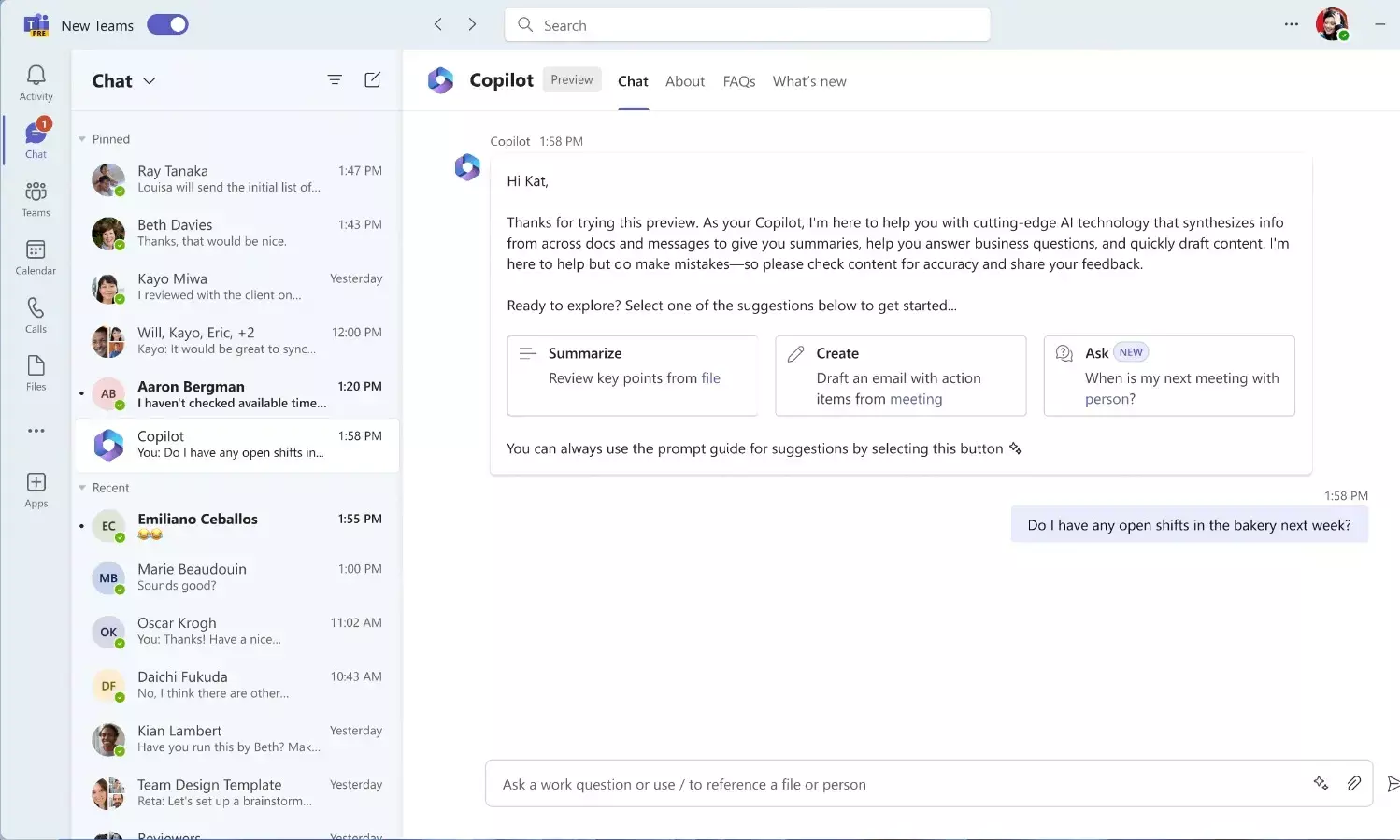The height and width of the screenshot is (840, 1400).
Task: Collapse the Pinned section
Action: tap(82, 139)
